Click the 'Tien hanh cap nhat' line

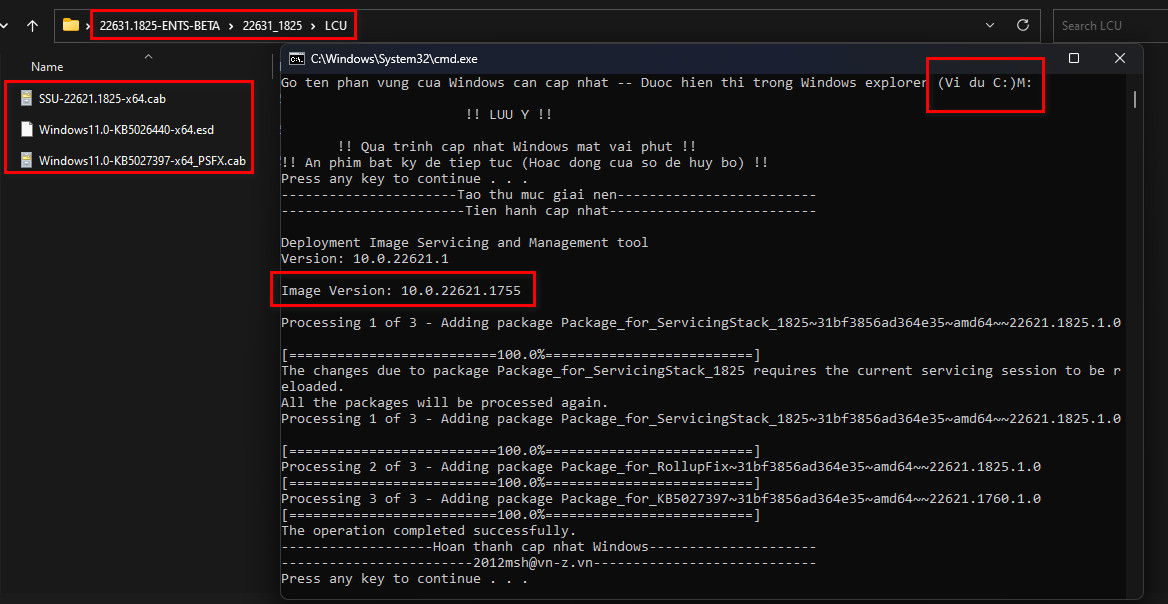(x=549, y=211)
